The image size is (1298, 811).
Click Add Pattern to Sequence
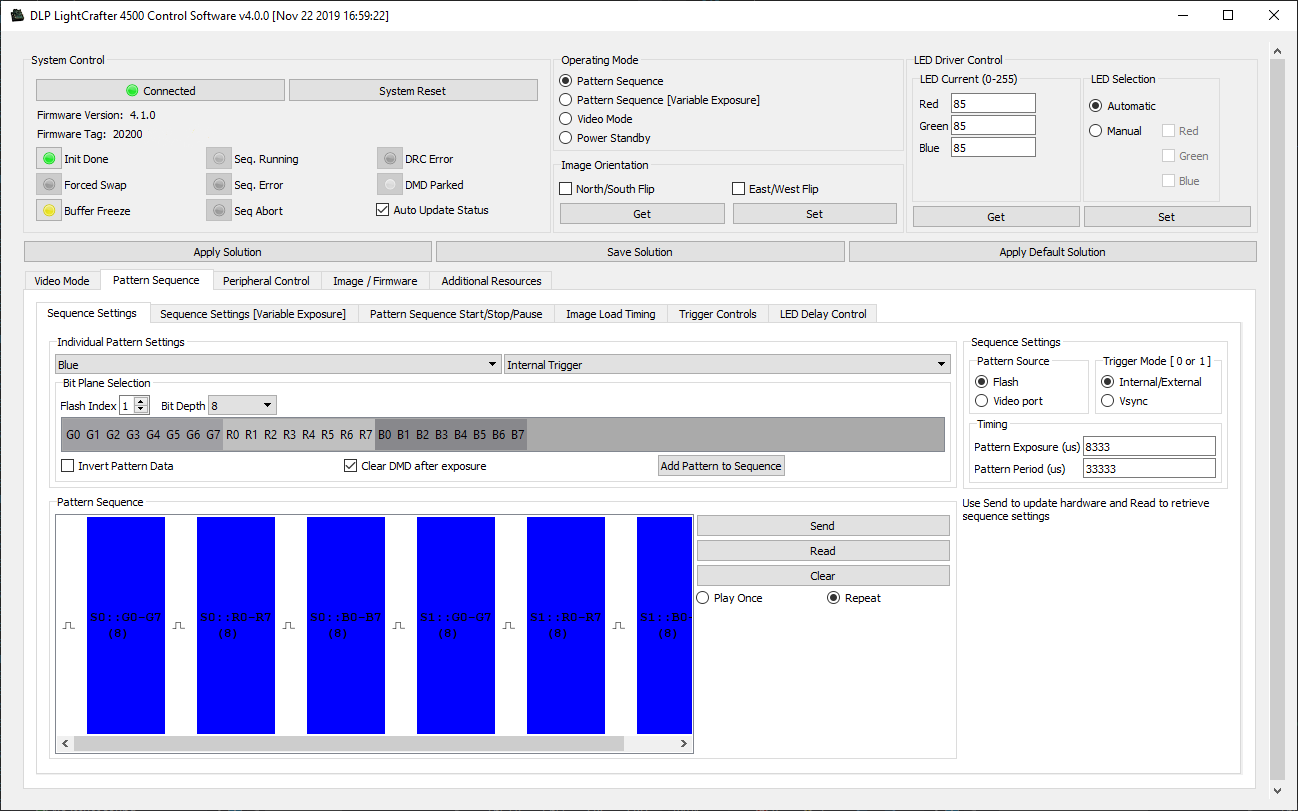[721, 466]
